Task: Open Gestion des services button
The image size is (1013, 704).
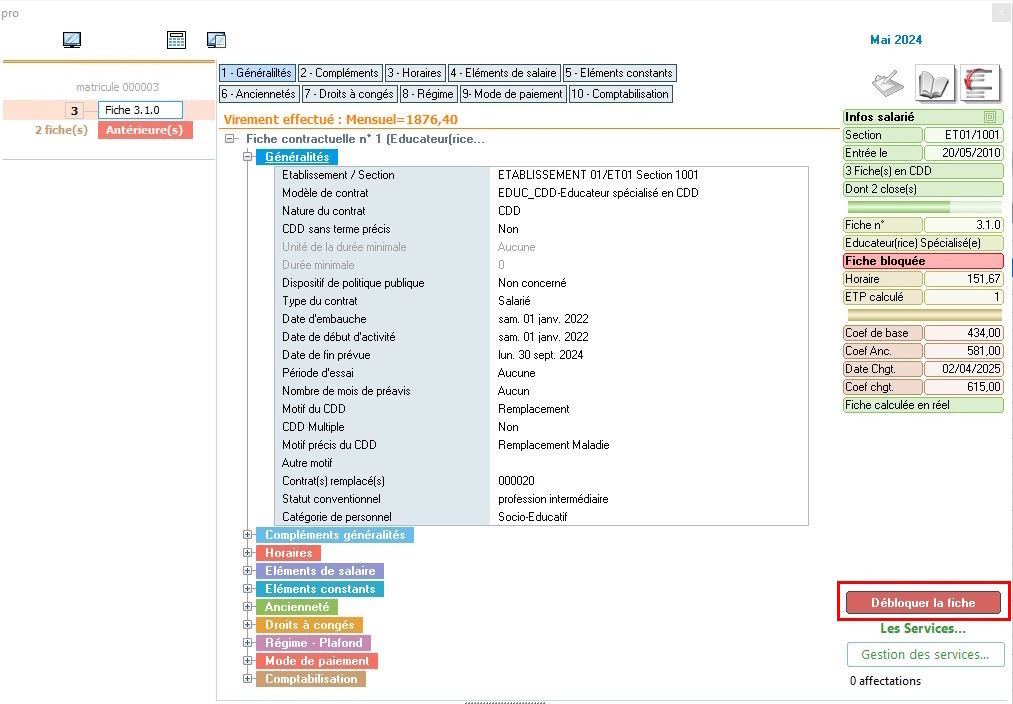Action: point(924,655)
